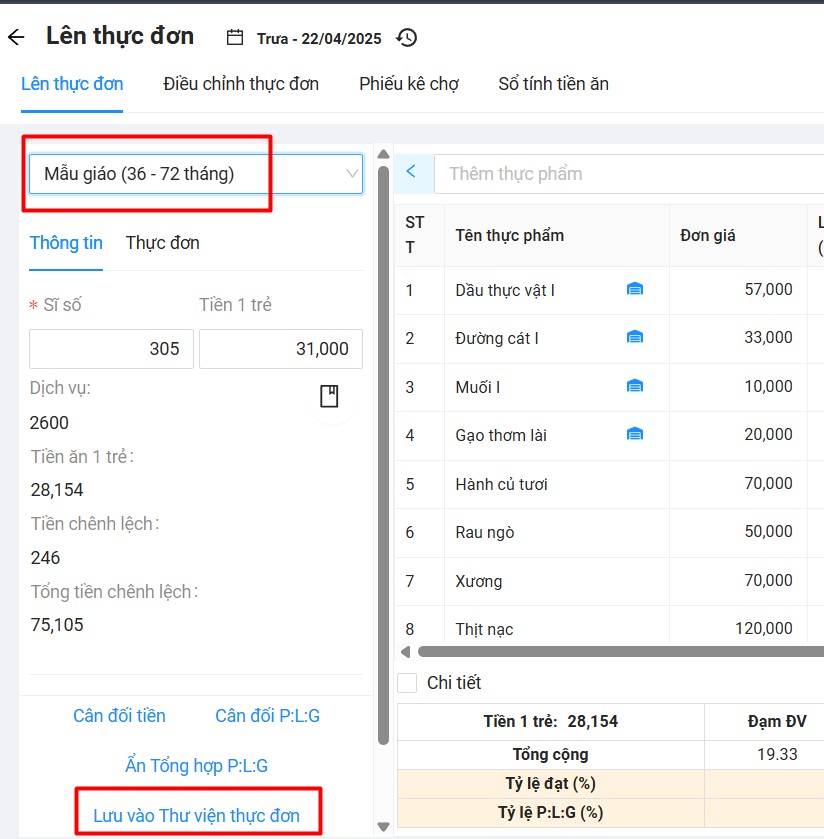Image resolution: width=824 pixels, height=839 pixels.
Task: Click the horizontal scrollbar under food table
Action: click(x=620, y=652)
